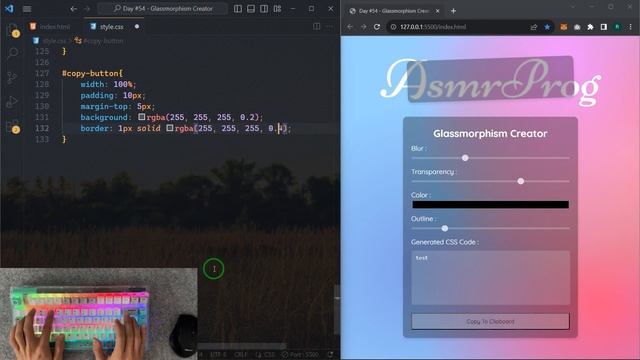Open Run and Debug view
The image size is (640, 360).
(x=12, y=101)
